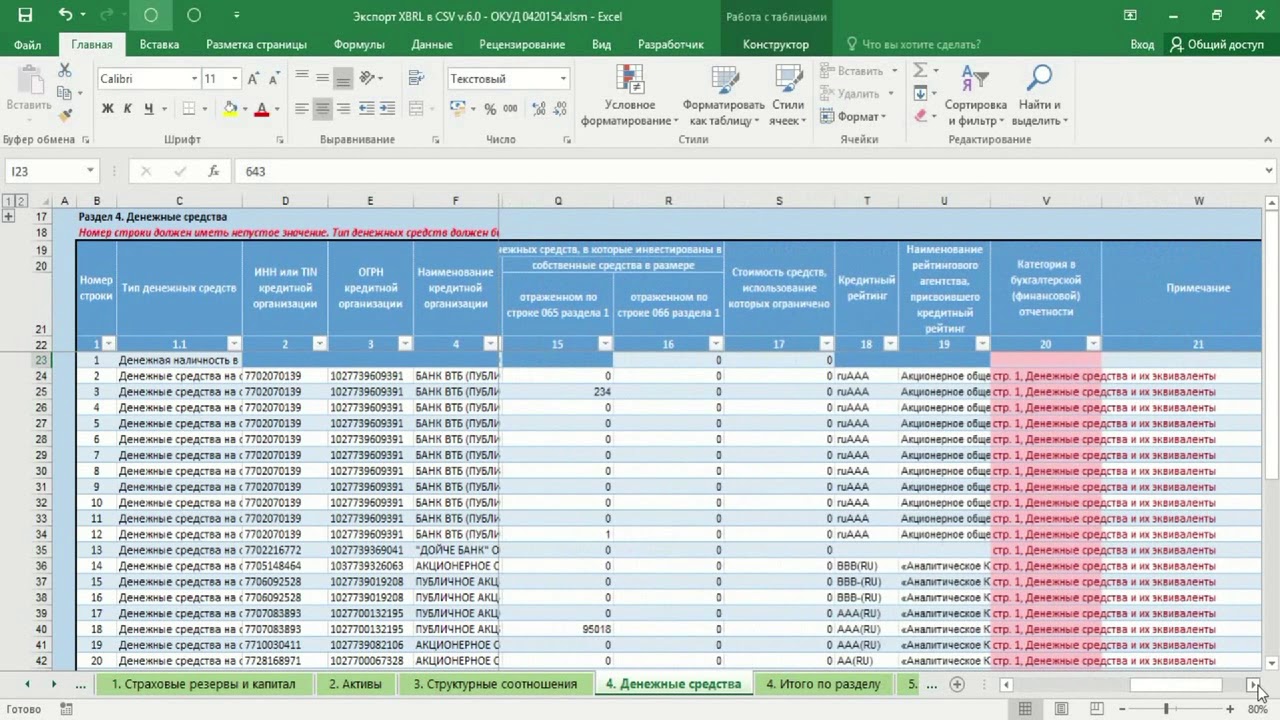Add a new sheet with plus button

pyautogui.click(x=957, y=684)
